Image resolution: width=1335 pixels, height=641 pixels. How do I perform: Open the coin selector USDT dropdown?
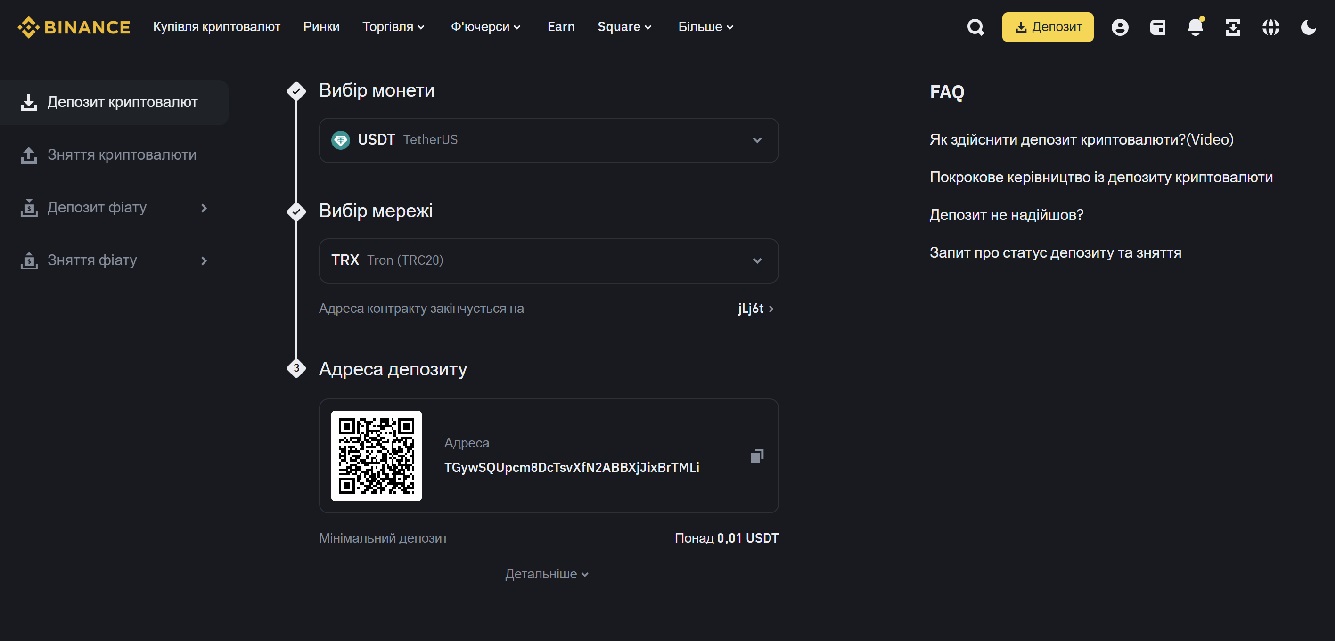548,140
